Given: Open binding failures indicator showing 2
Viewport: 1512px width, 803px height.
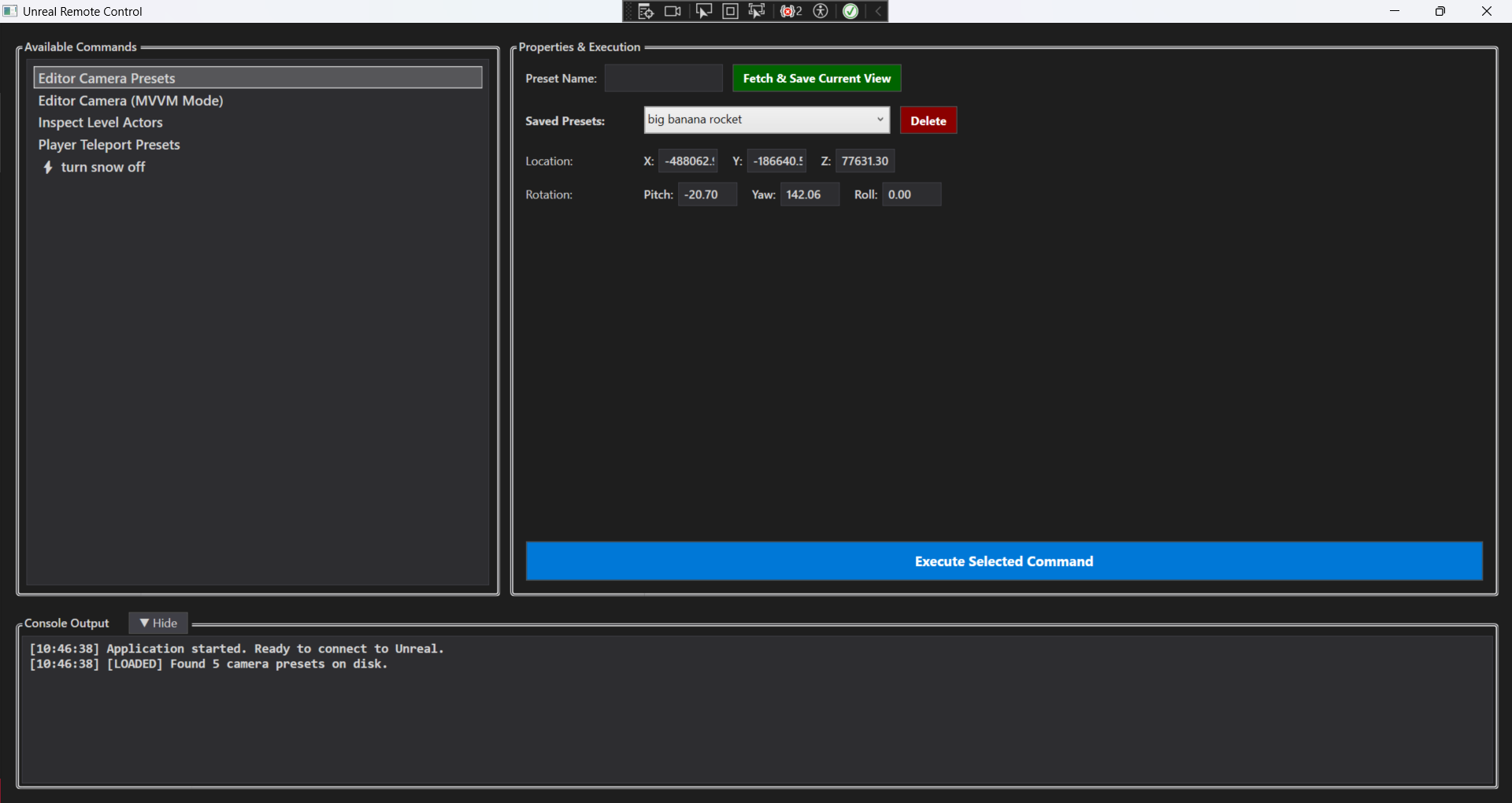Looking at the screenshot, I should (x=791, y=11).
